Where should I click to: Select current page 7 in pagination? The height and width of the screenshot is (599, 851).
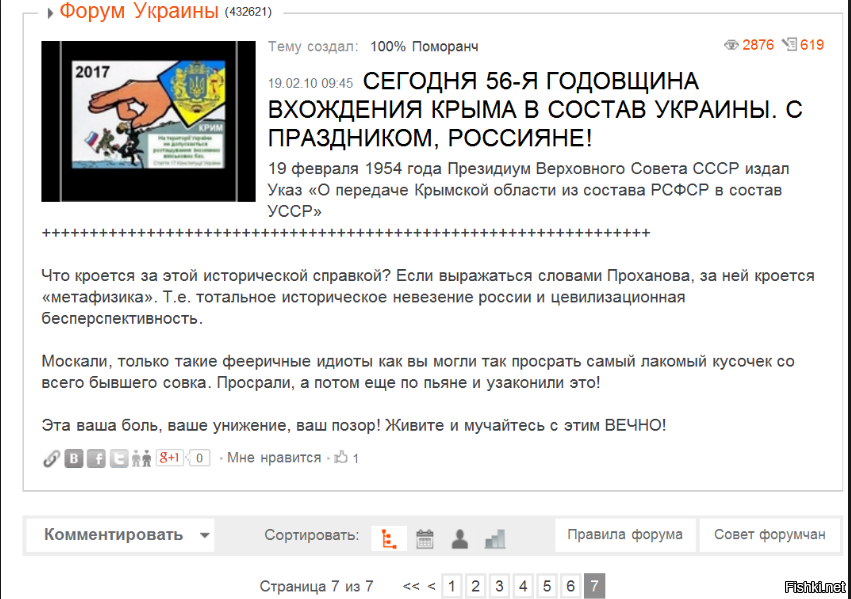point(594,586)
